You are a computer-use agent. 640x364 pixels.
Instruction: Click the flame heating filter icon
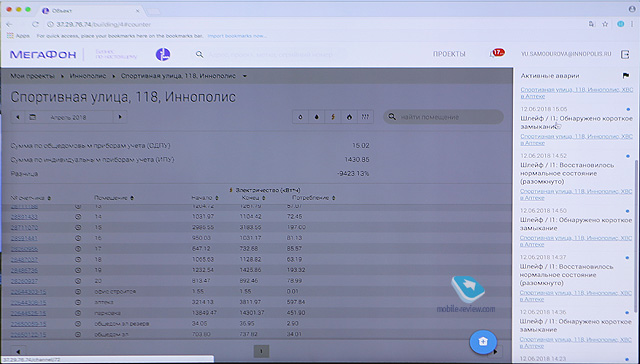pyautogui.click(x=349, y=117)
